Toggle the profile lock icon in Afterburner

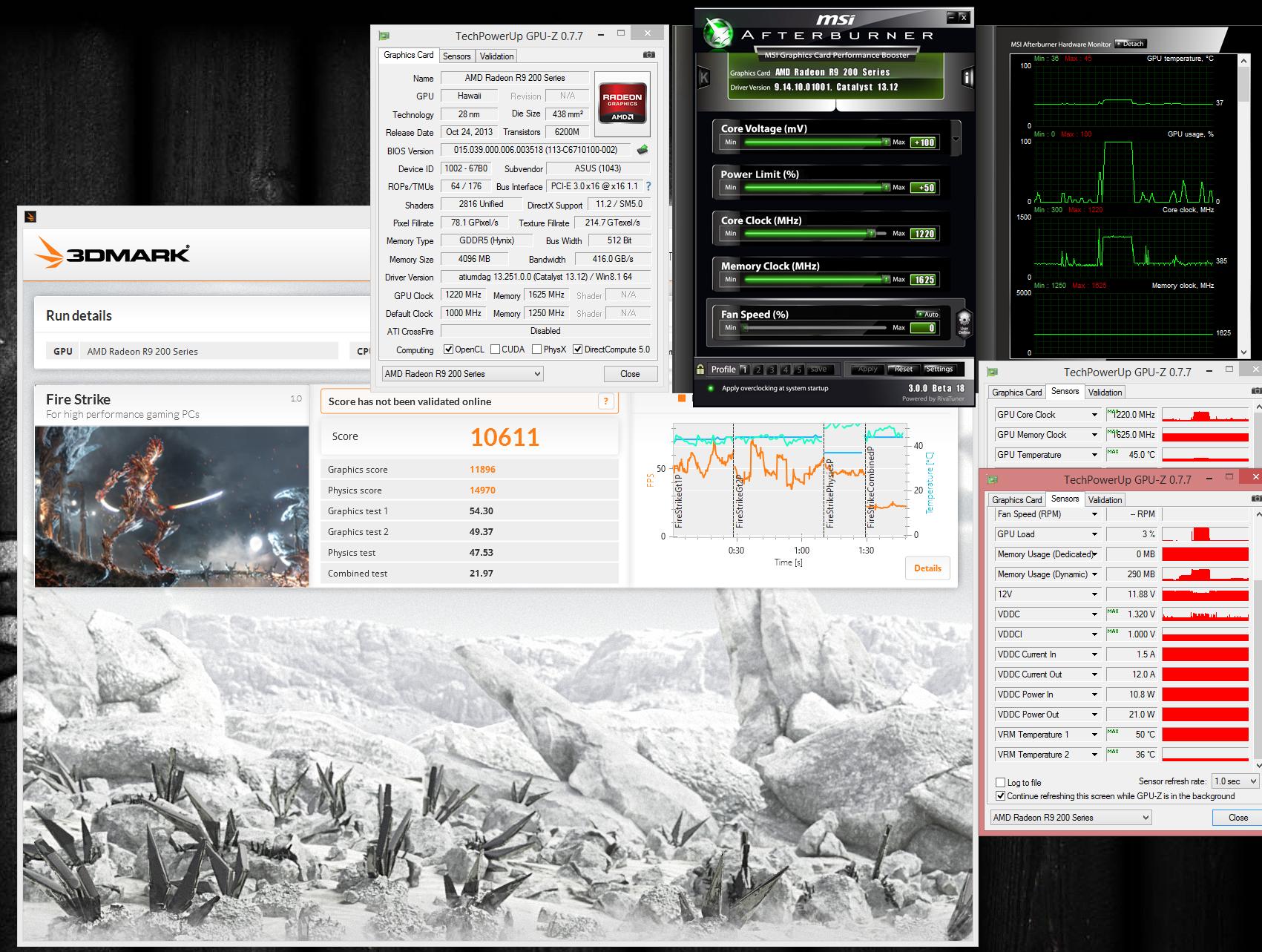coord(700,369)
